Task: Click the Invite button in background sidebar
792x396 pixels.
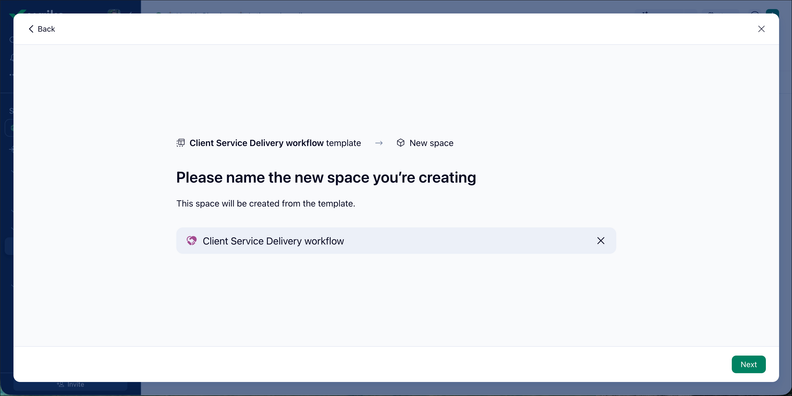Action: tap(71, 385)
